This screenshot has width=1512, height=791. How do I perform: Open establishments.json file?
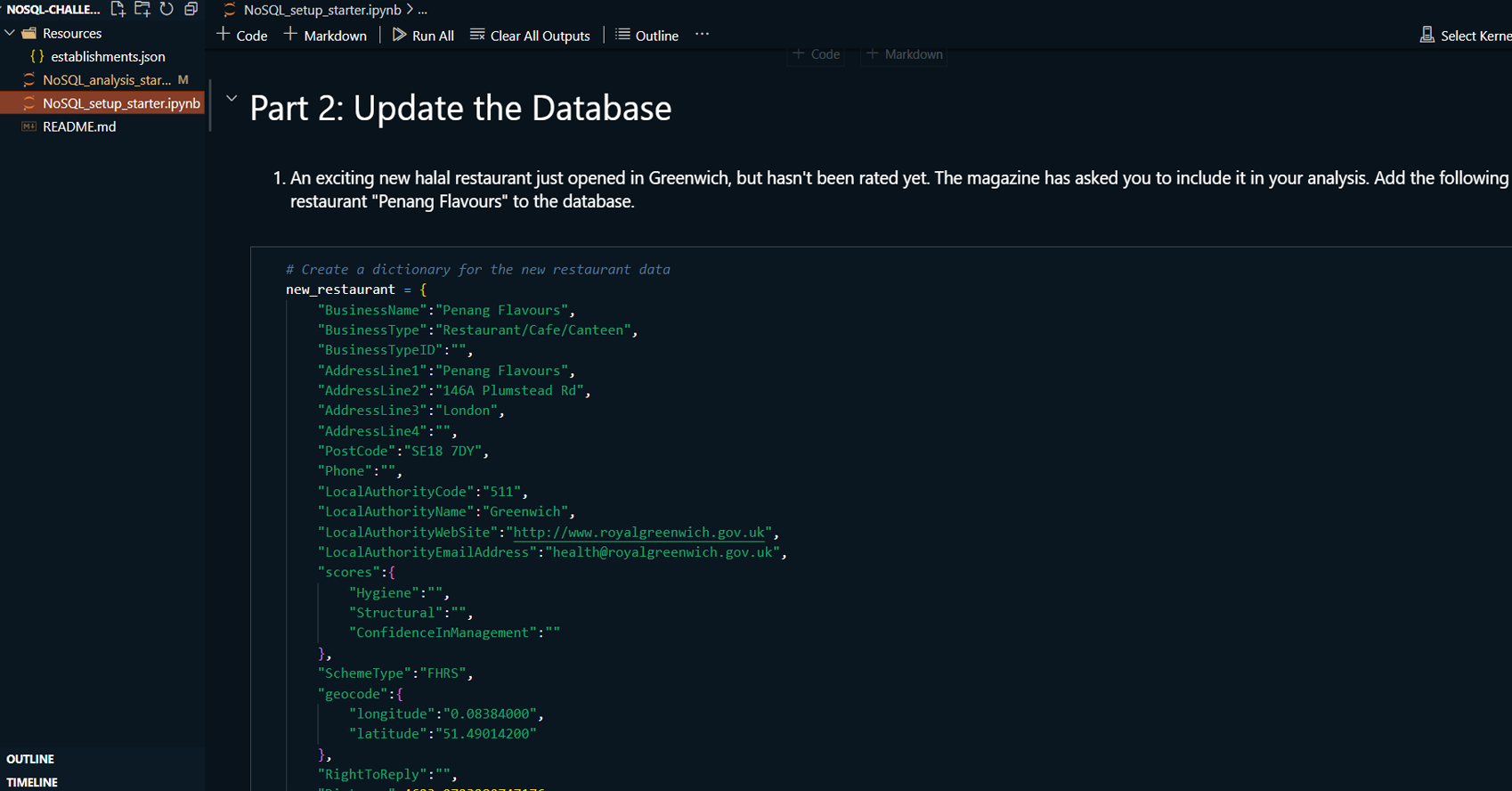click(108, 56)
